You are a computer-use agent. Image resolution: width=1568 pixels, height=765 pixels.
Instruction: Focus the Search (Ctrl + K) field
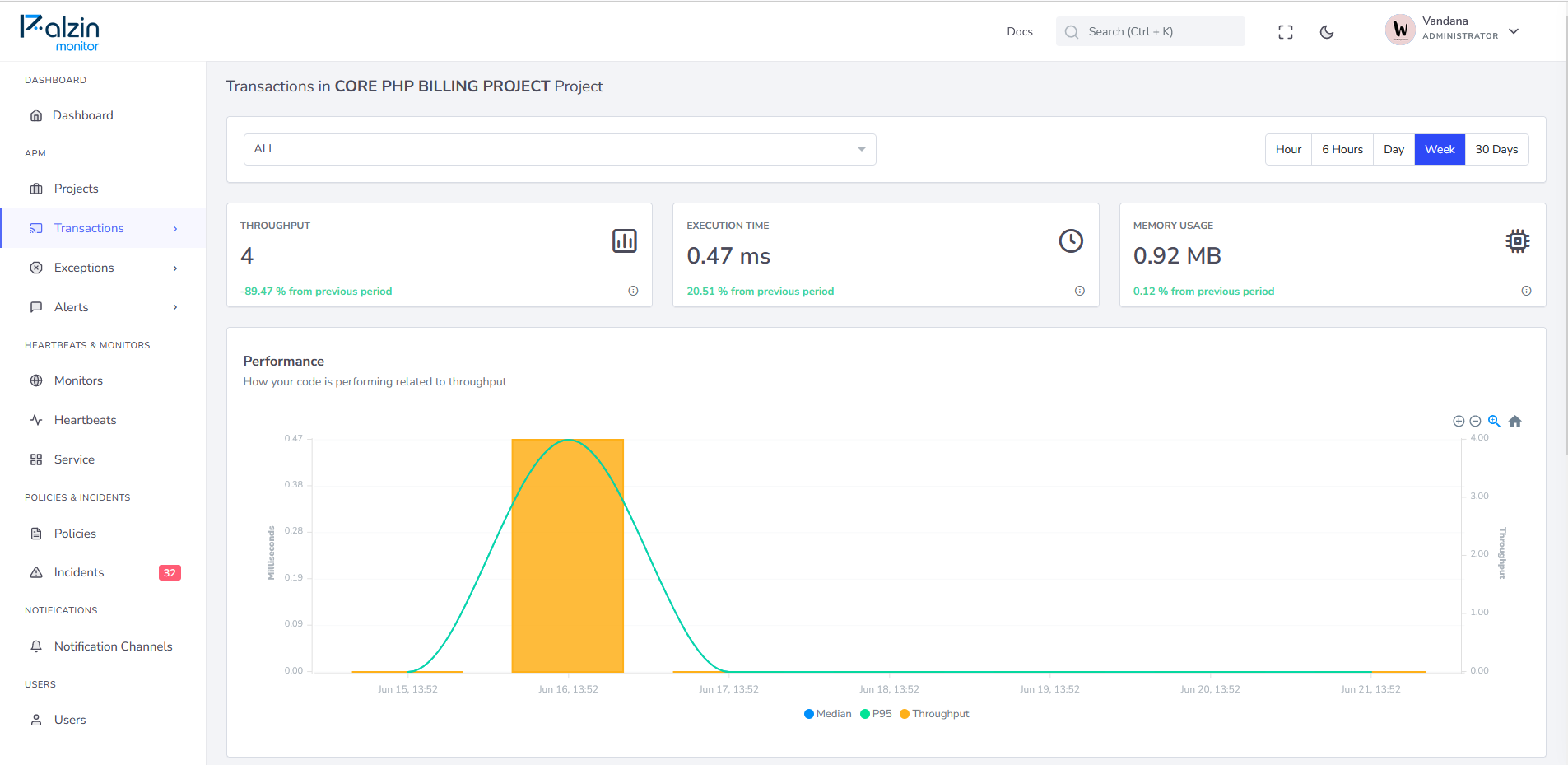[1150, 31]
